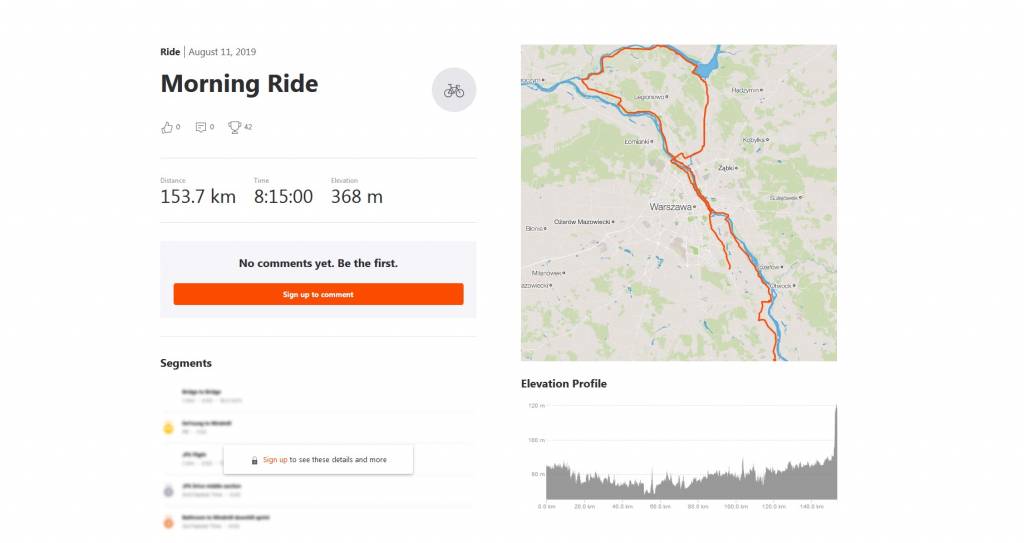Viewport: 1024px width, 543px height.
Task: Click the "Morning Ride" activity title
Action: point(239,84)
